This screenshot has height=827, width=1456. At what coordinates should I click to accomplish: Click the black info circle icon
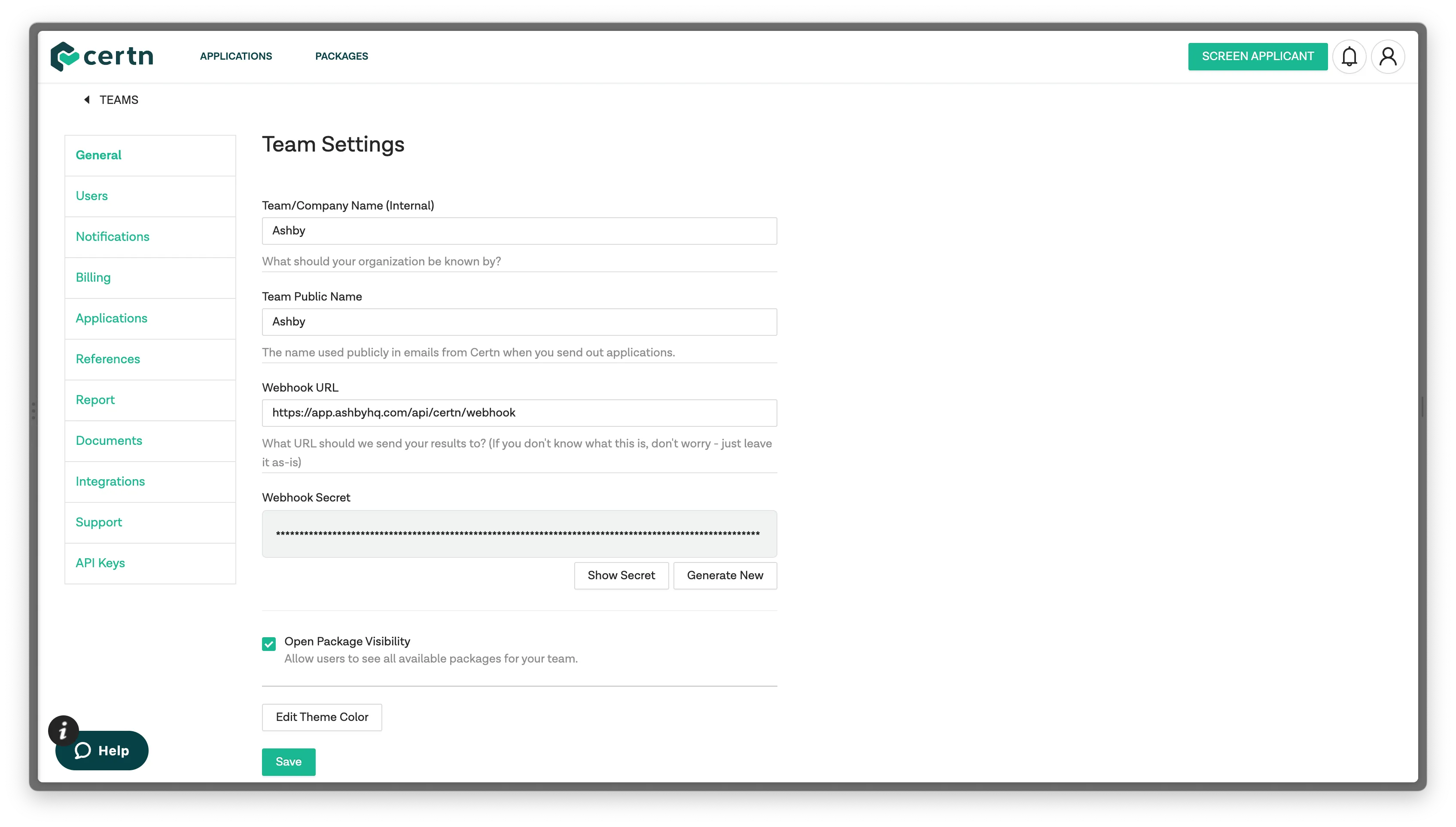click(63, 730)
